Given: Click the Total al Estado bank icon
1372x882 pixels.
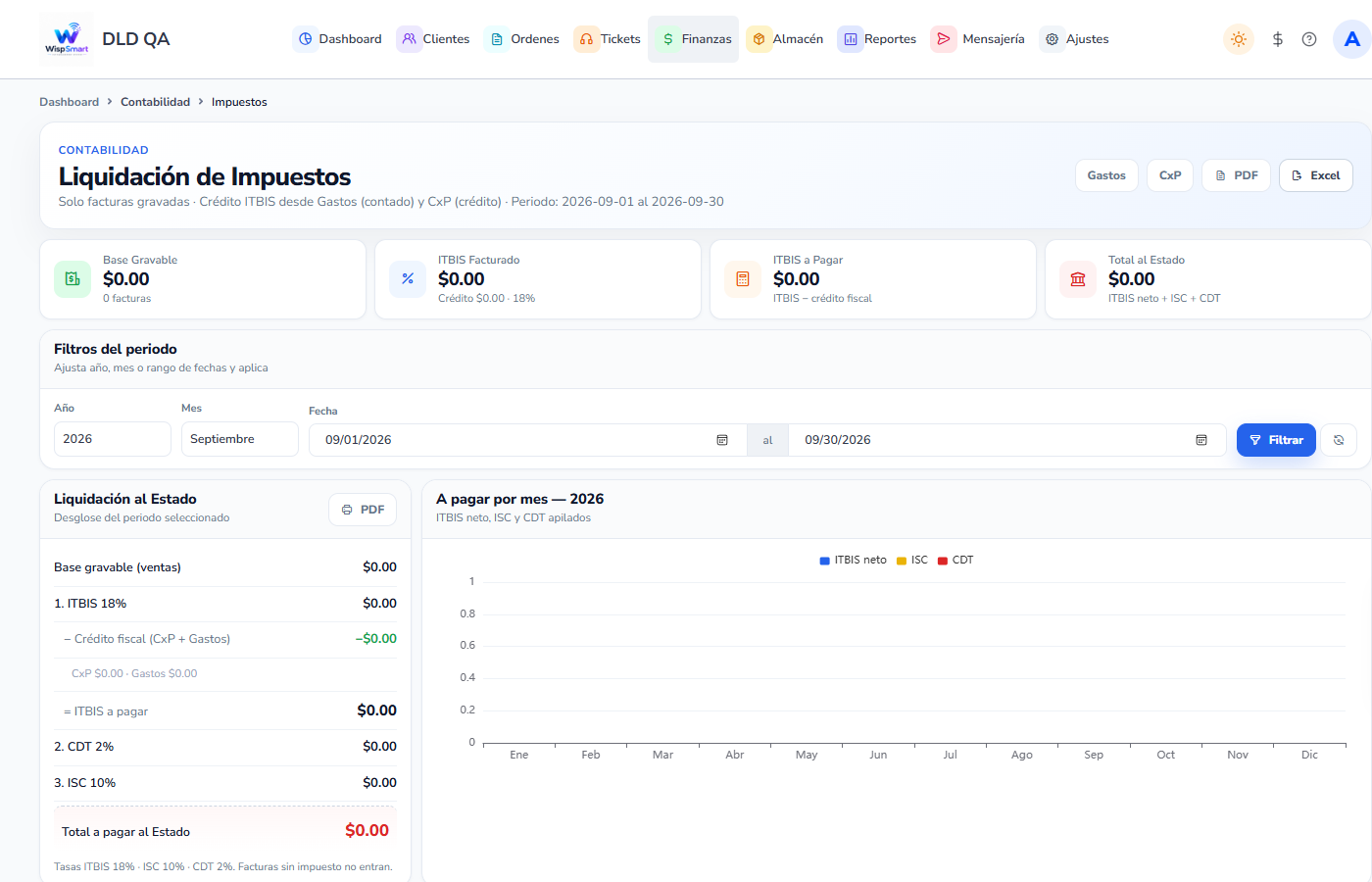Looking at the screenshot, I should (1078, 279).
